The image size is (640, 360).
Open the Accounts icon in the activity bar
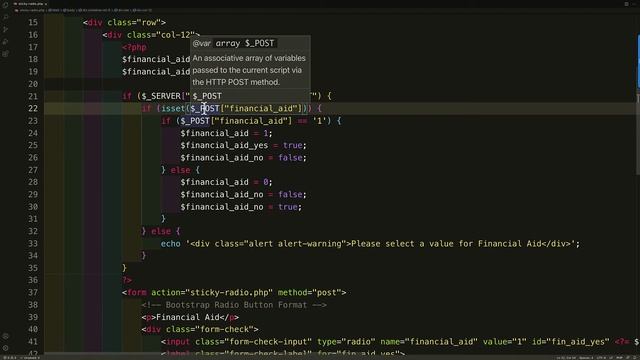coord(5,336)
